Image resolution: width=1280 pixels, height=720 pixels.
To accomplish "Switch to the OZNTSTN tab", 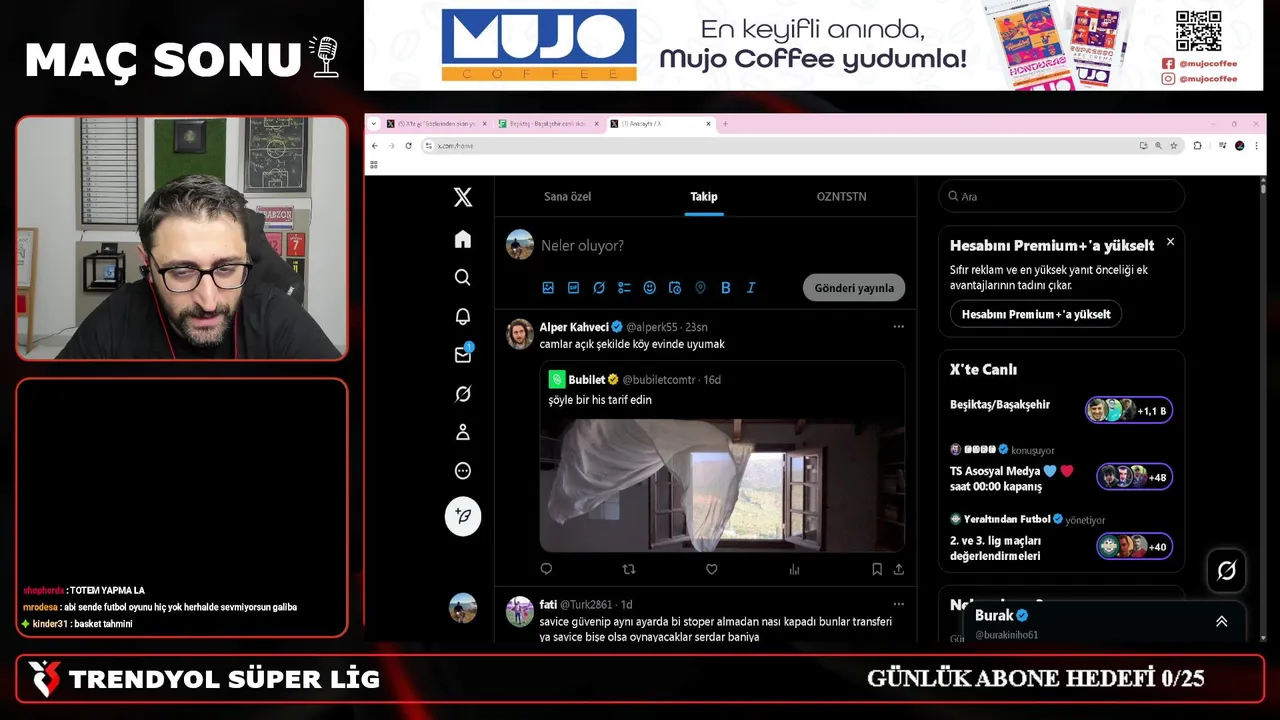I will click(x=841, y=197).
